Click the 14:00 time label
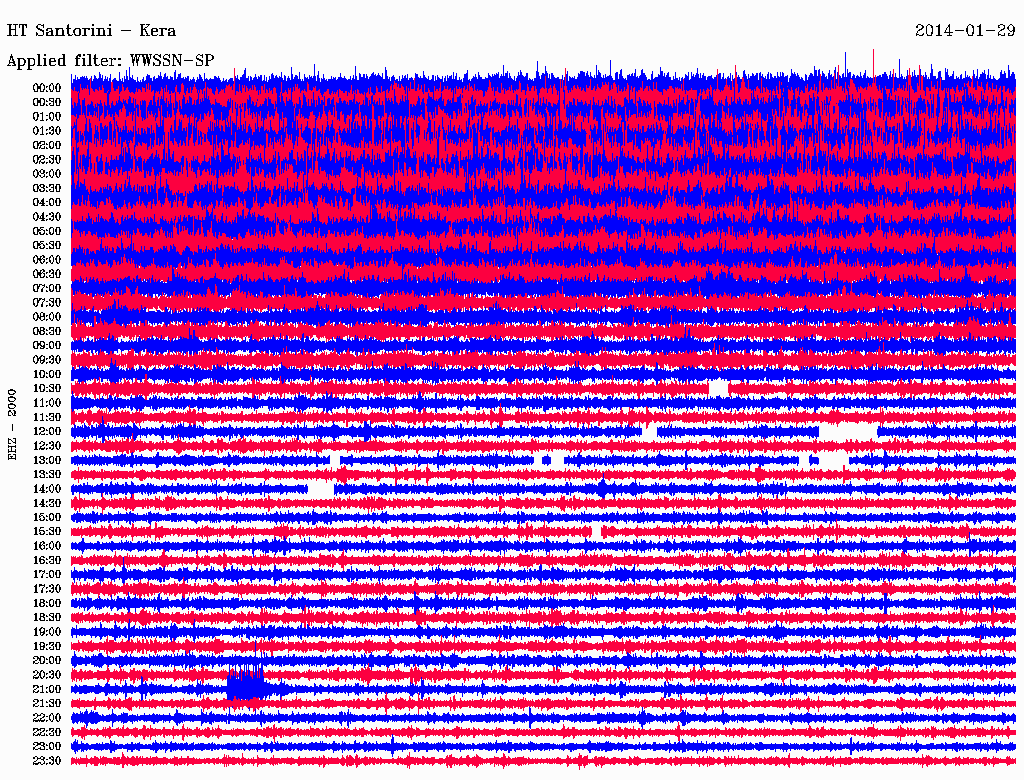Viewport: 1024px width, 780px height. (x=47, y=489)
